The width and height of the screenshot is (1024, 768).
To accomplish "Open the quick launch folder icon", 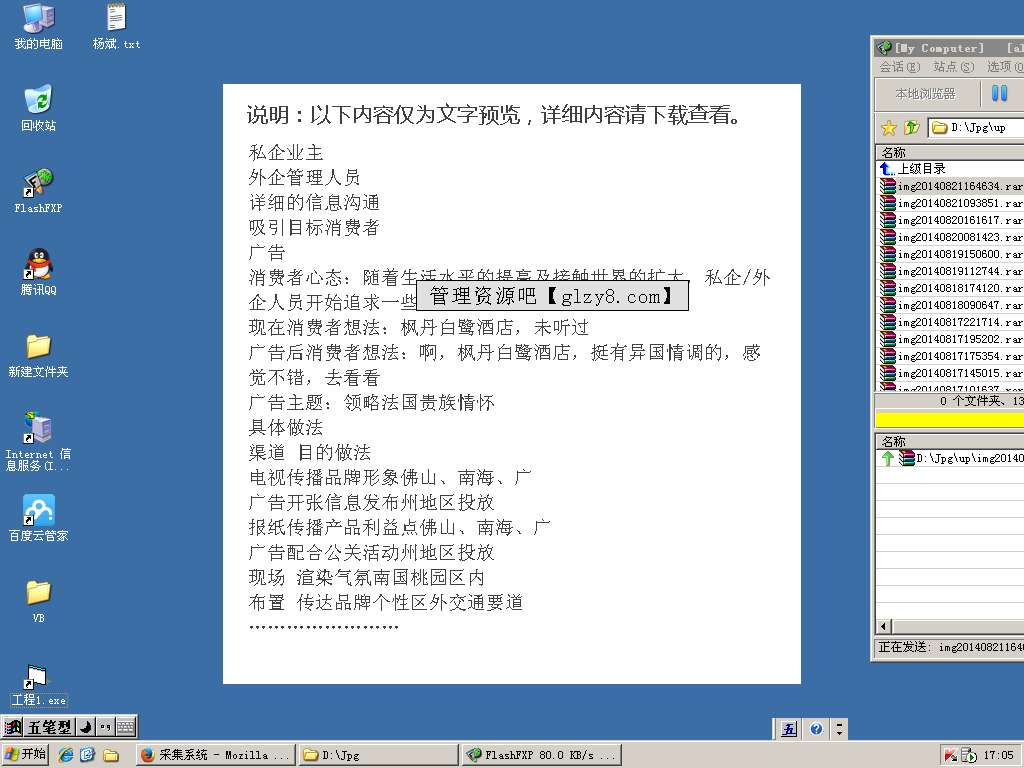I will pos(110,755).
